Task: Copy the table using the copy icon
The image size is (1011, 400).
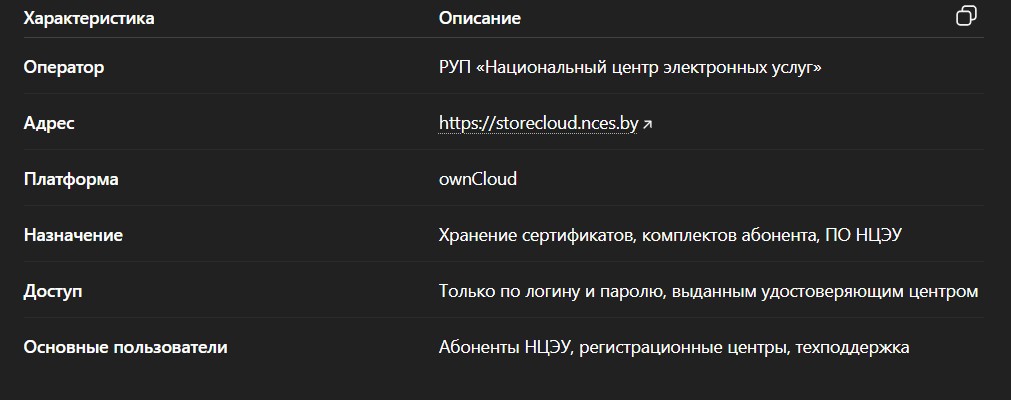Action: point(966,16)
